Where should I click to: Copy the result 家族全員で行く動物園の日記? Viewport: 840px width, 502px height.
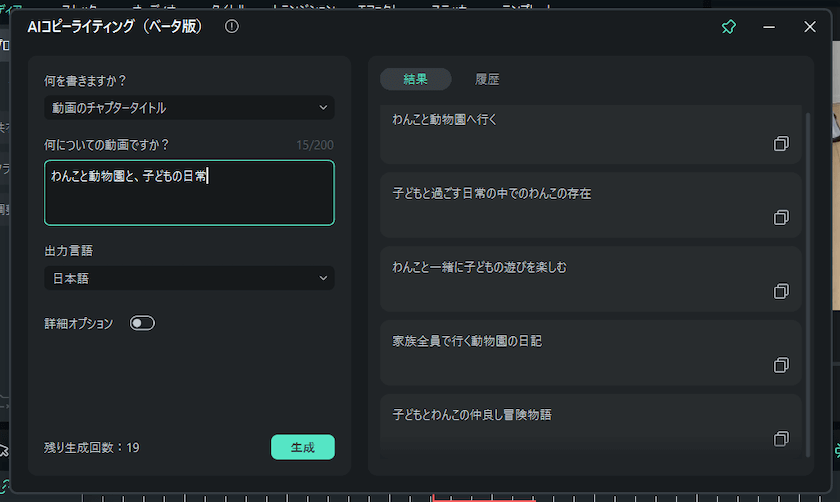(x=781, y=365)
